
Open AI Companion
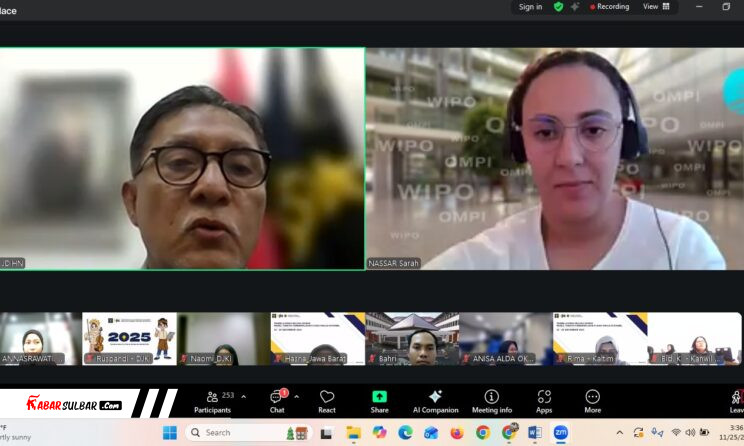[x=435, y=401]
